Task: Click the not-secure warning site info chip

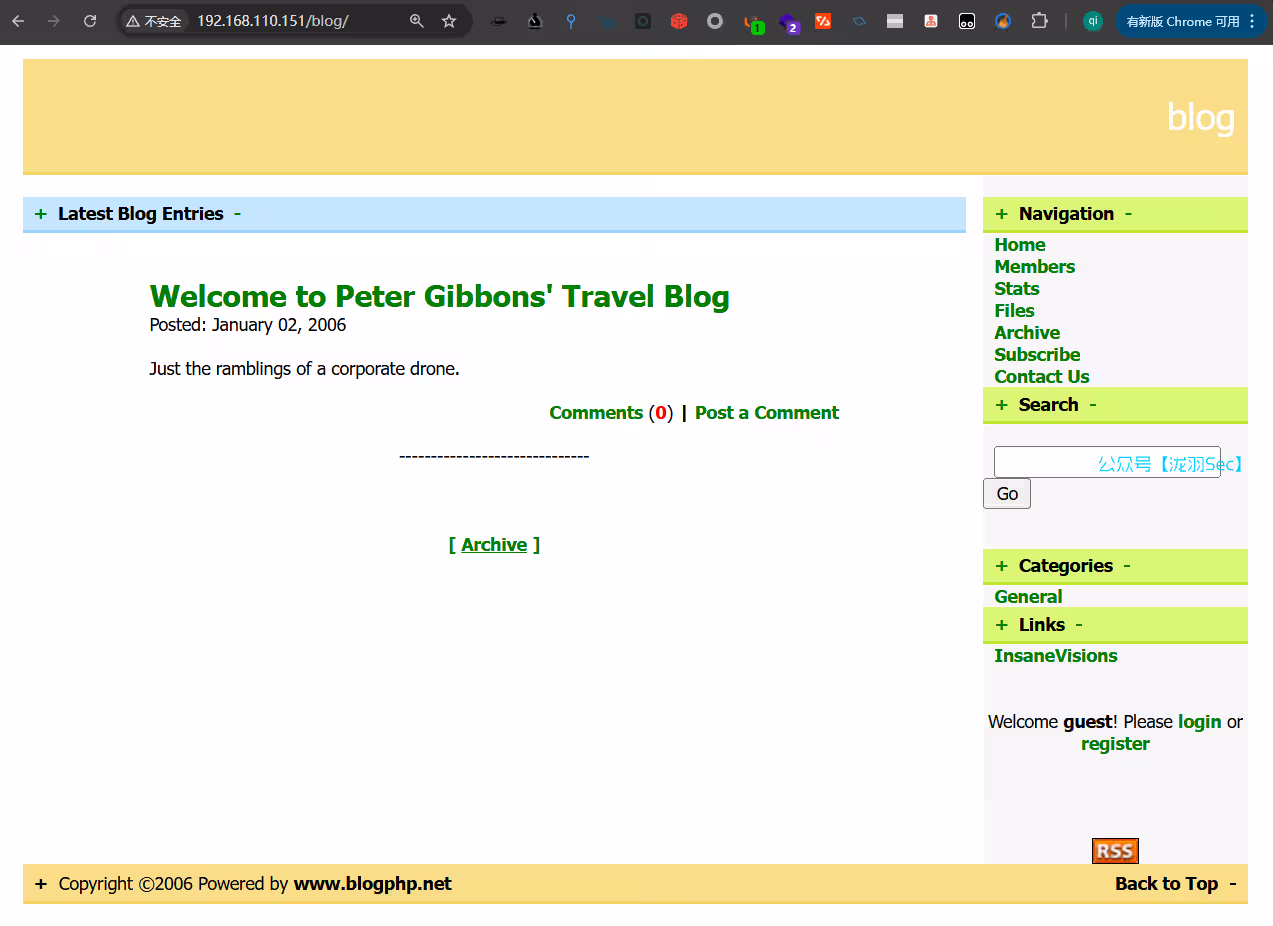Action: coord(154,21)
